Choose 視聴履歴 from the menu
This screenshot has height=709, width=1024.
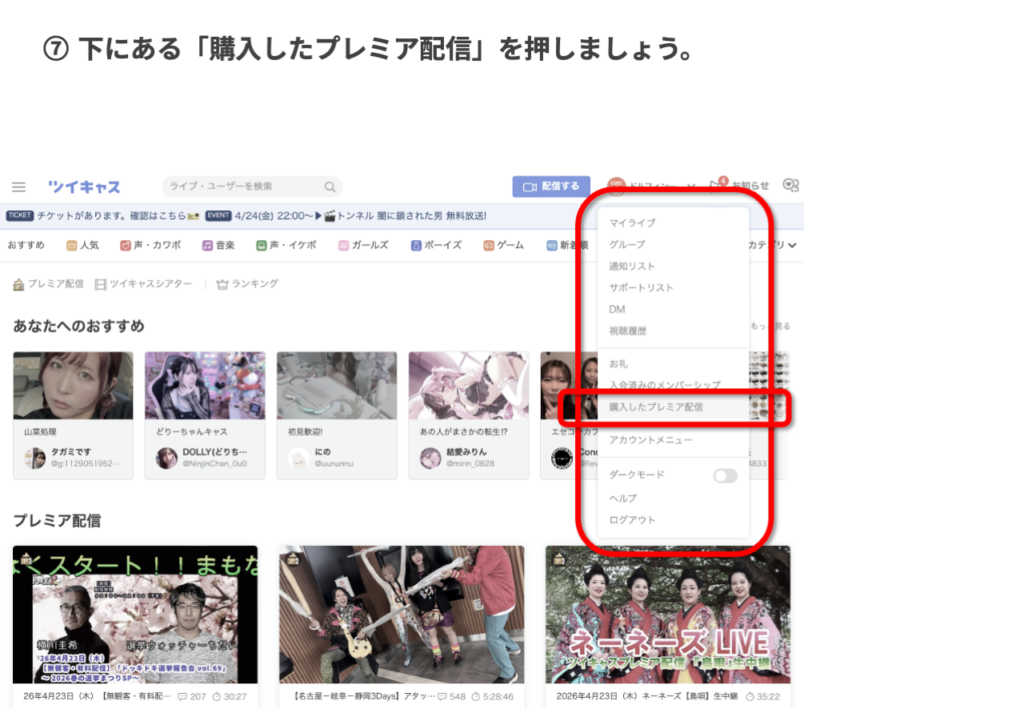[628, 331]
